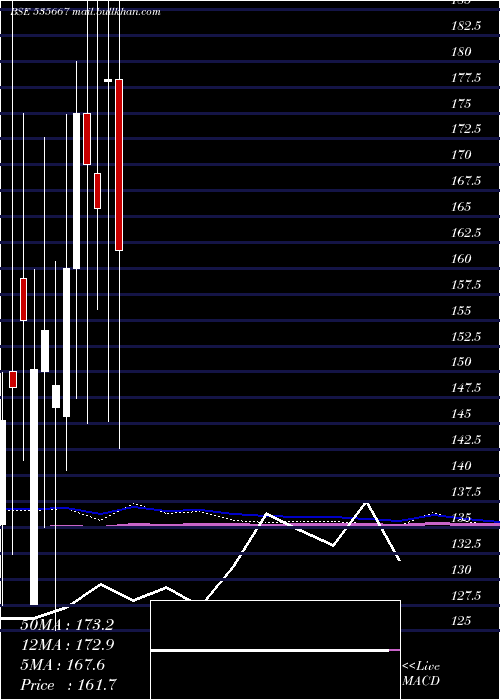The image size is (500, 700).
Task: Click the 160 price axis label
Action: (x=461, y=258)
